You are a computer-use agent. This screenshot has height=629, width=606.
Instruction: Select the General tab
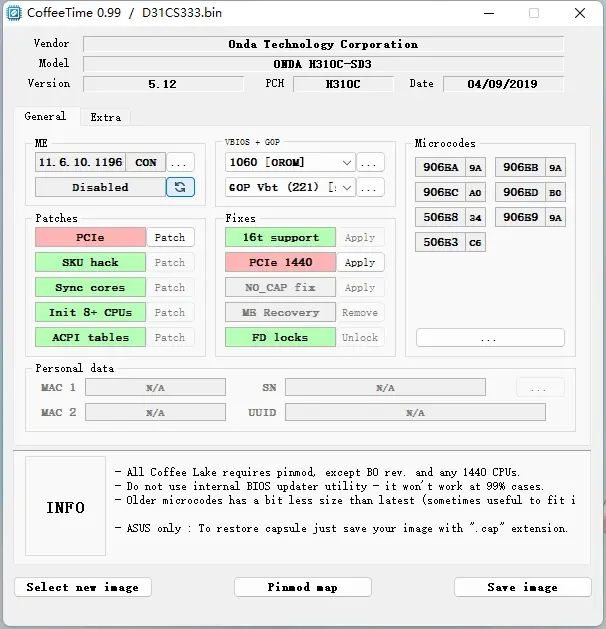[46, 116]
